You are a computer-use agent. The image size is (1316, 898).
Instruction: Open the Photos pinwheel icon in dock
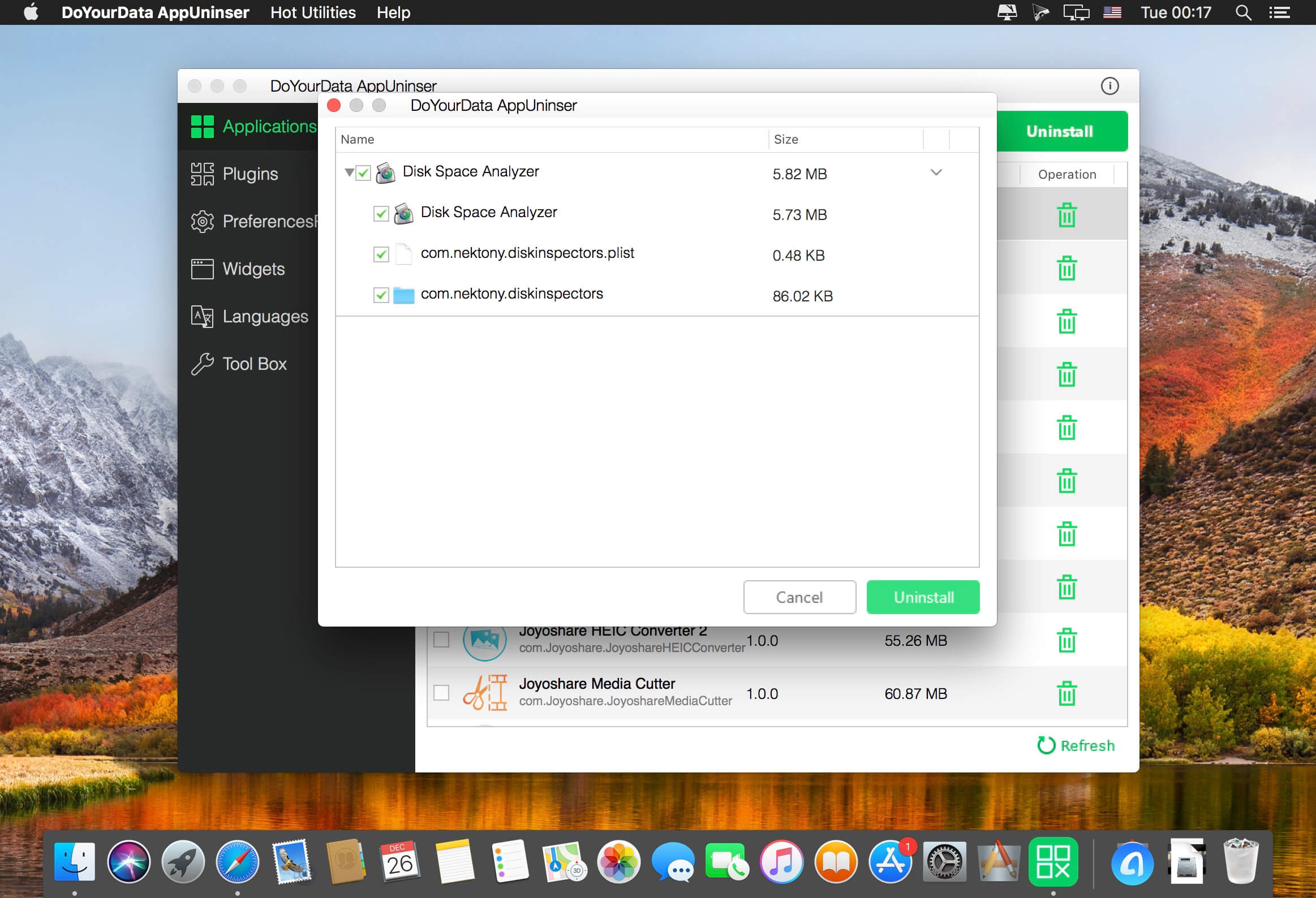618,861
